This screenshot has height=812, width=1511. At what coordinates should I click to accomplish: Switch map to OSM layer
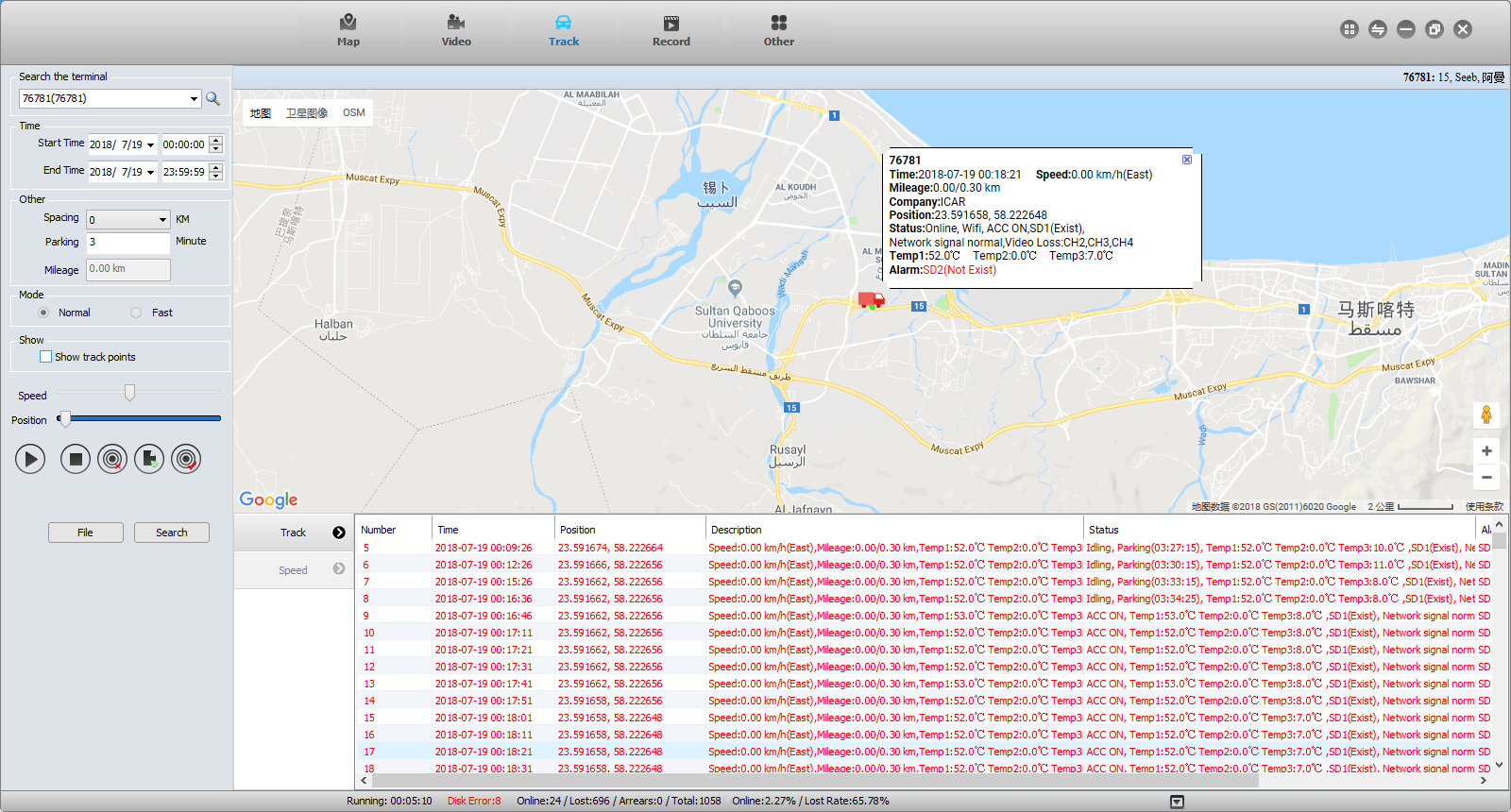click(354, 112)
